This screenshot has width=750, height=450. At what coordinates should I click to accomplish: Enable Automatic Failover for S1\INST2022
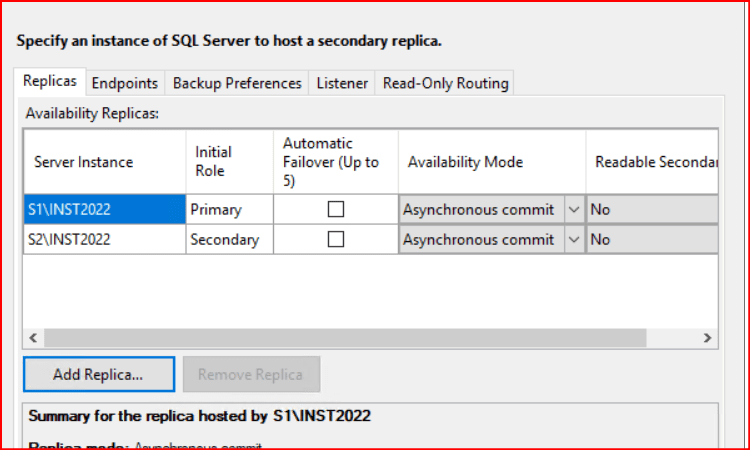click(336, 210)
